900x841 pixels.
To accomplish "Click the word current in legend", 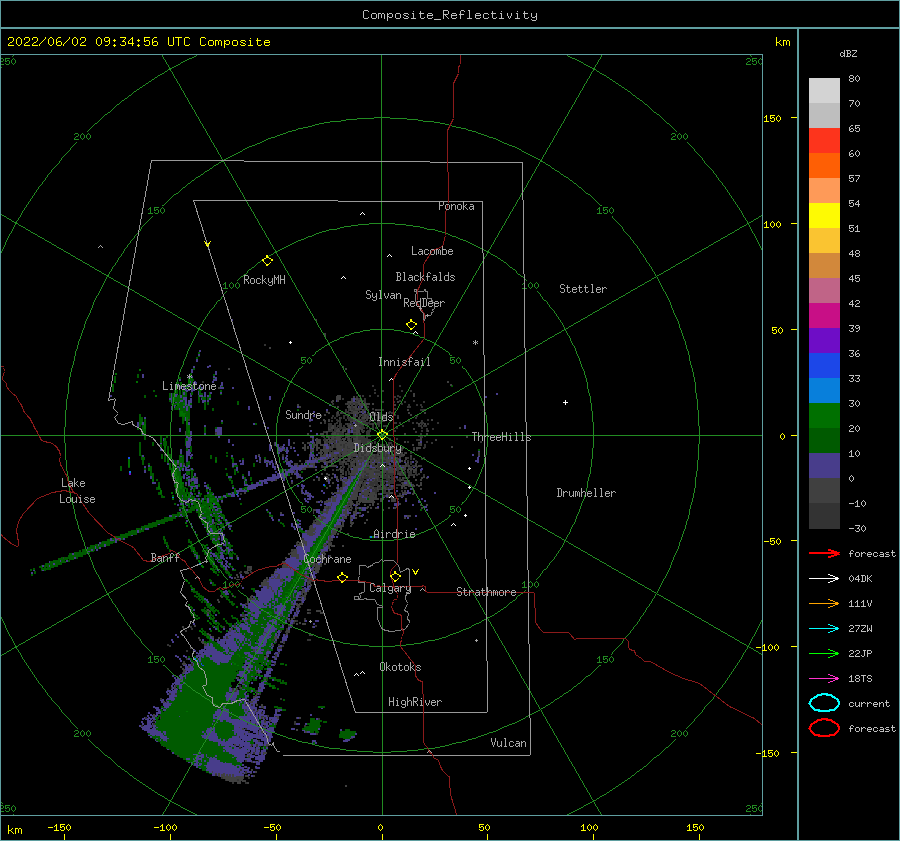I will 869,703.
